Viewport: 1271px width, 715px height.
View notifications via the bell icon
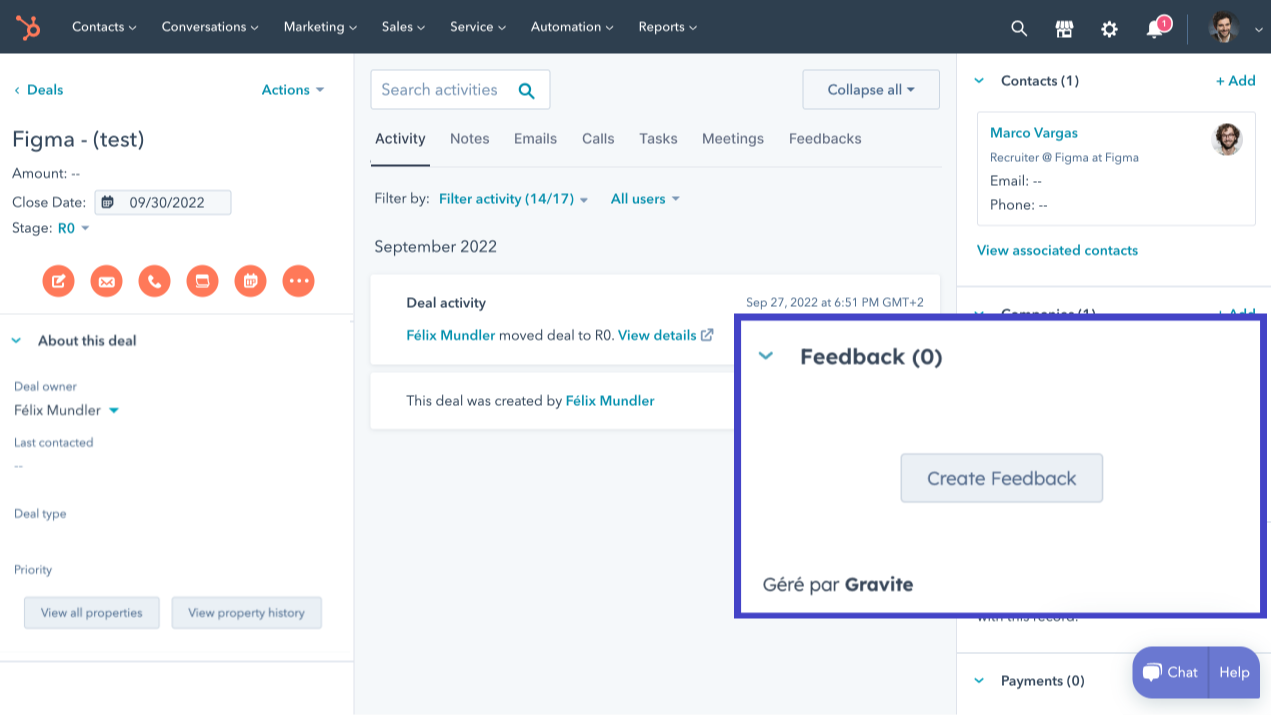point(1154,28)
